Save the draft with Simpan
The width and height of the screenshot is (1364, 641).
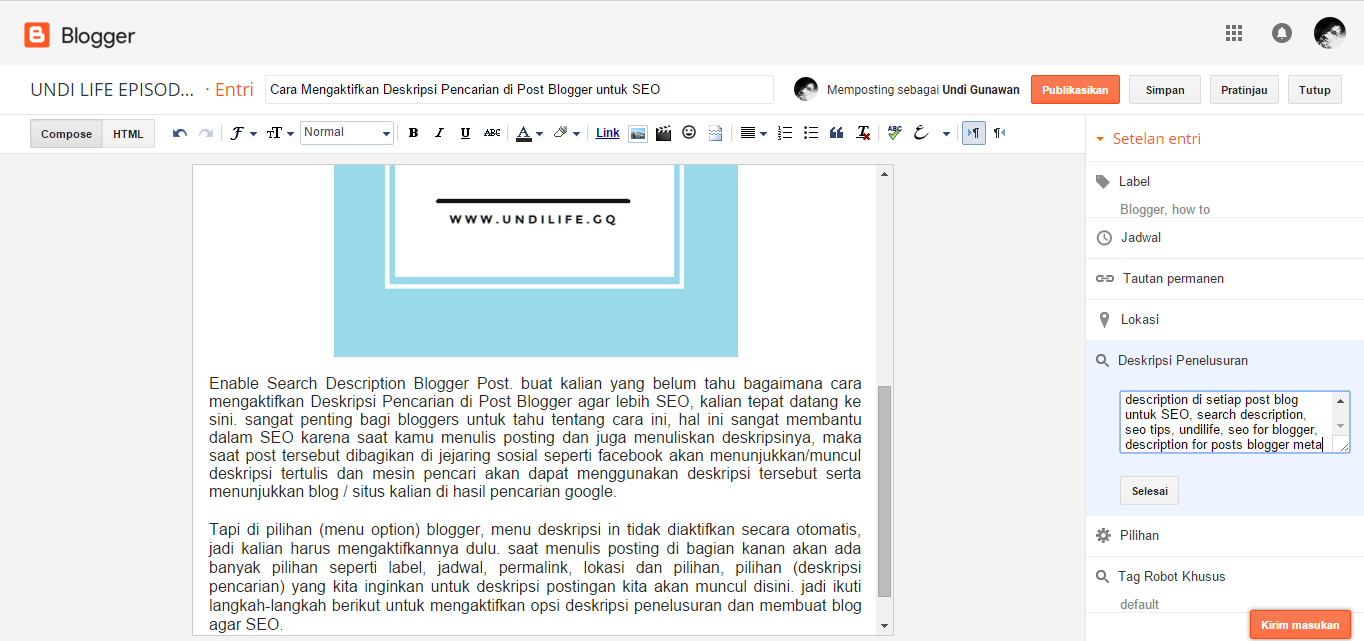tap(1165, 90)
